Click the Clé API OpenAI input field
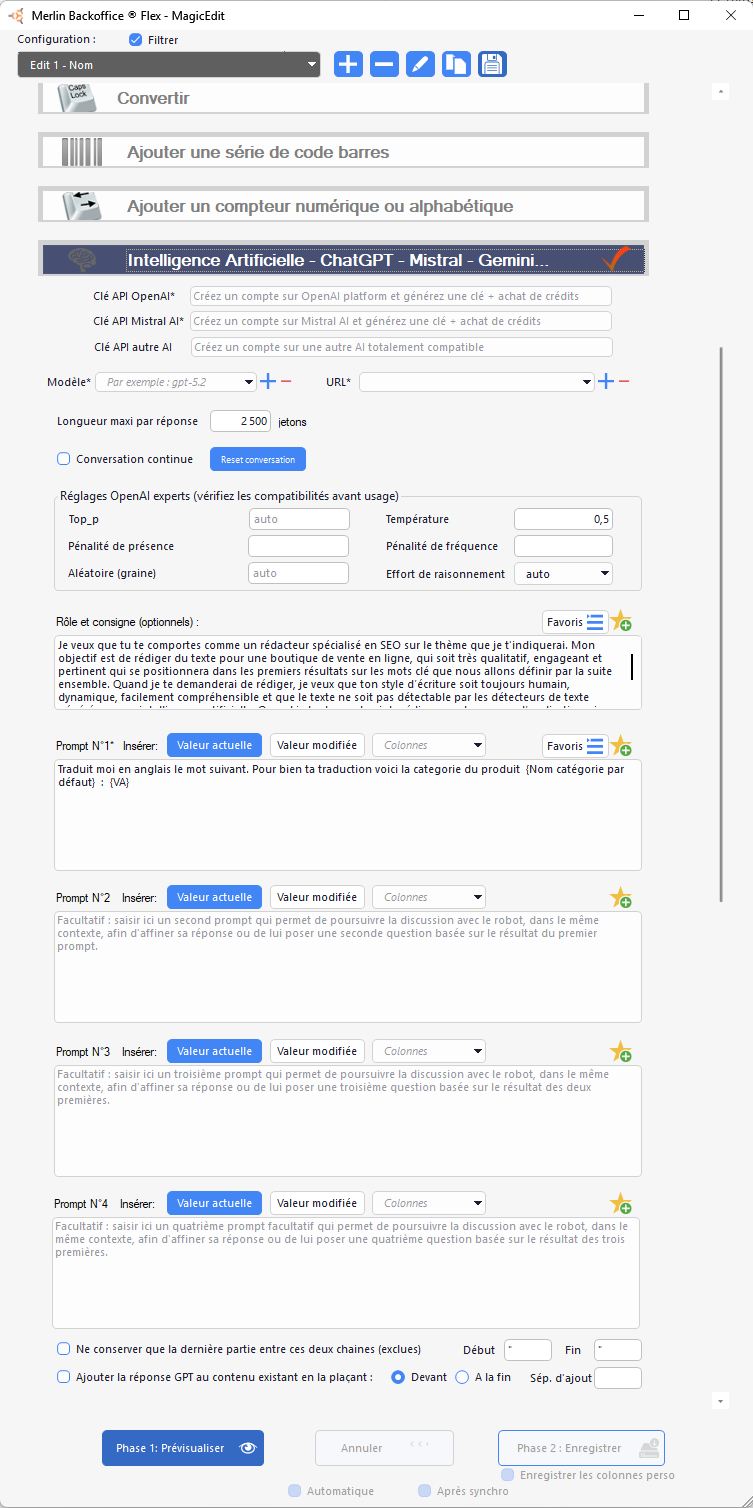 tap(400, 296)
